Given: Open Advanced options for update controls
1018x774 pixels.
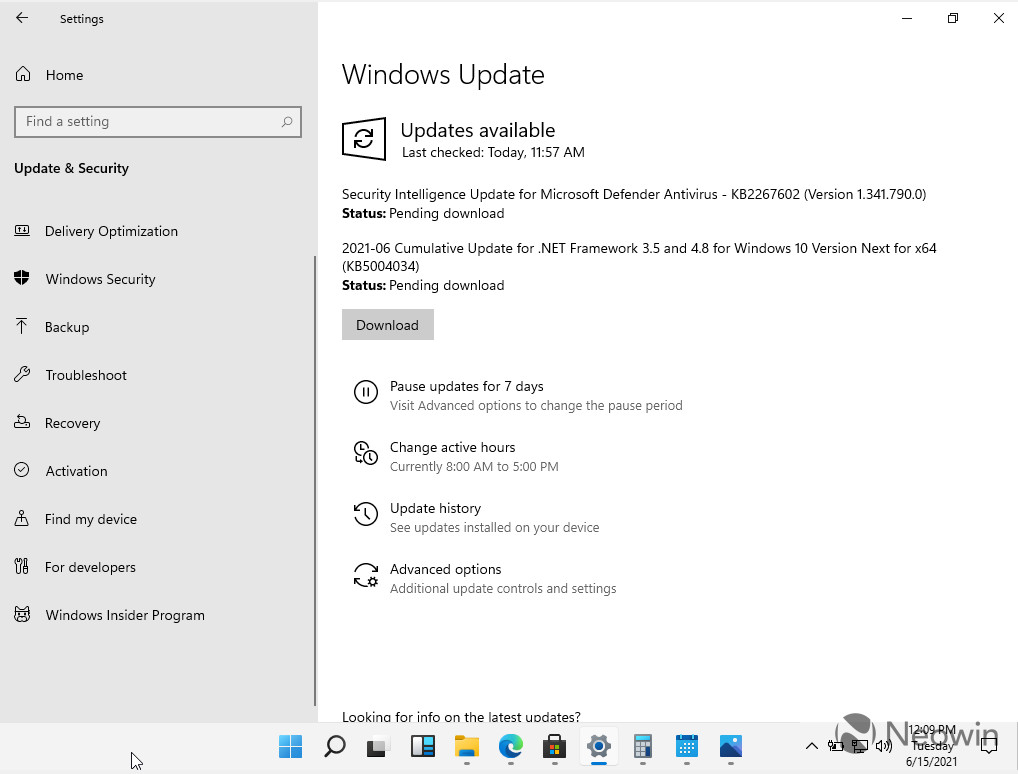Looking at the screenshot, I should pyautogui.click(x=446, y=569).
